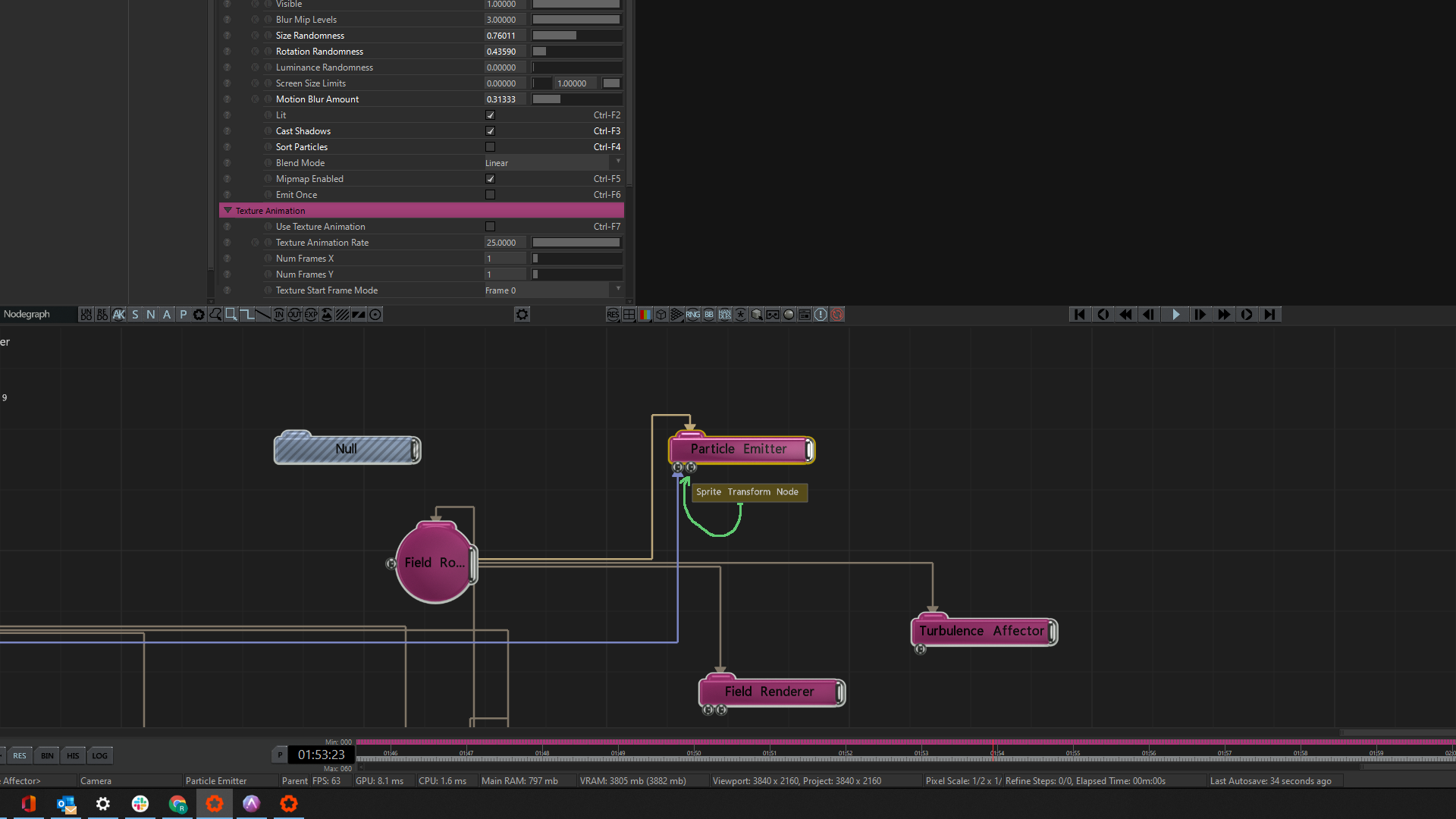The image size is (1456, 819).
Task: Click the red refresh icon
Action: coord(837,315)
